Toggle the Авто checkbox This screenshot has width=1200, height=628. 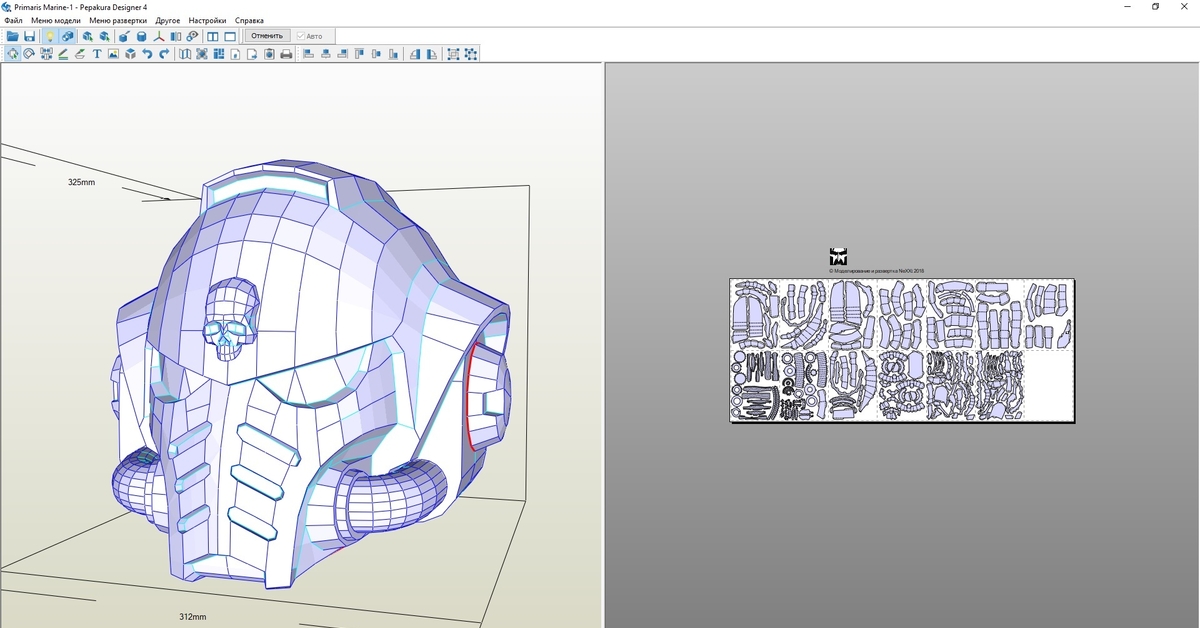(x=301, y=36)
